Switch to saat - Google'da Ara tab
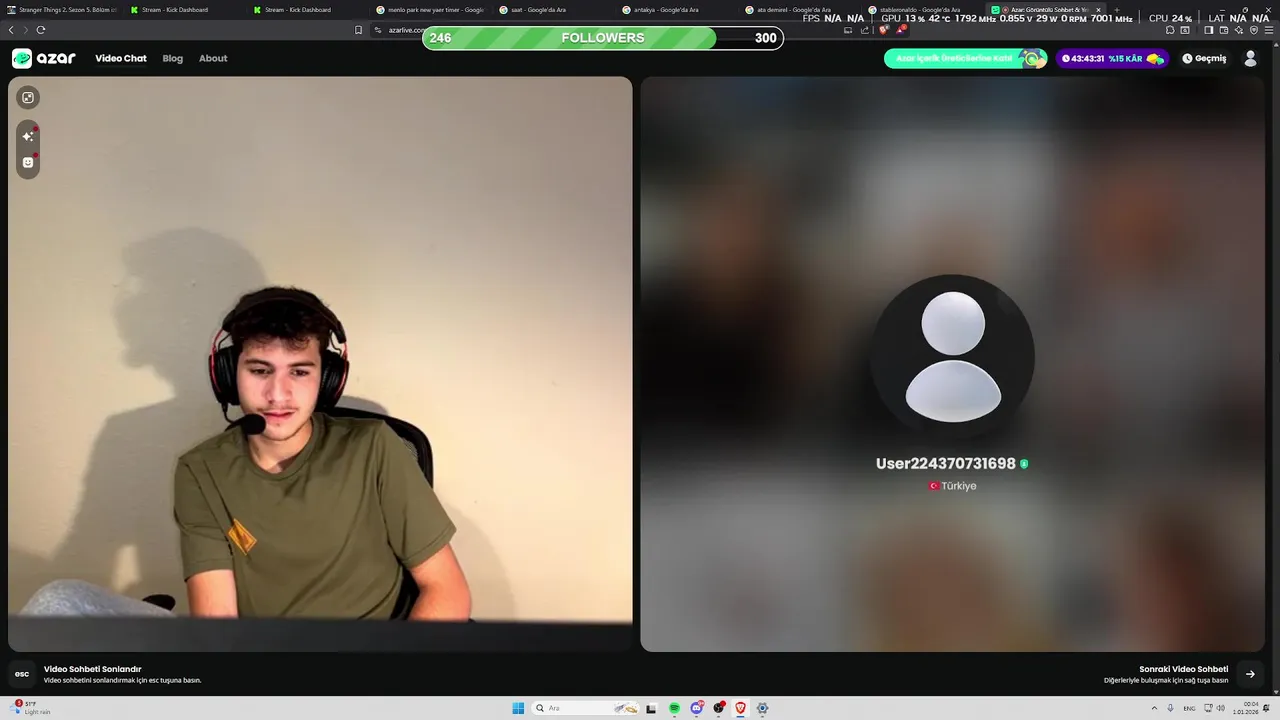 point(553,10)
